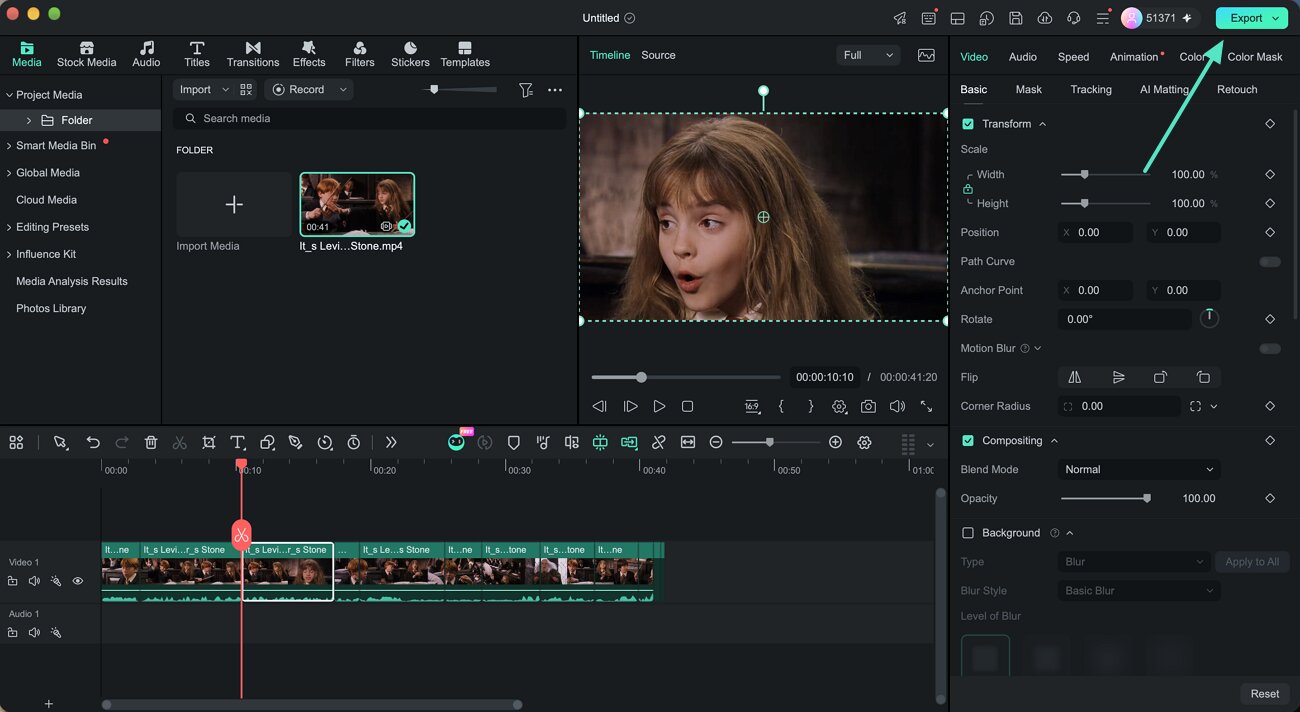The height and width of the screenshot is (712, 1300).
Task: Open the Filters tab
Action: [x=360, y=54]
